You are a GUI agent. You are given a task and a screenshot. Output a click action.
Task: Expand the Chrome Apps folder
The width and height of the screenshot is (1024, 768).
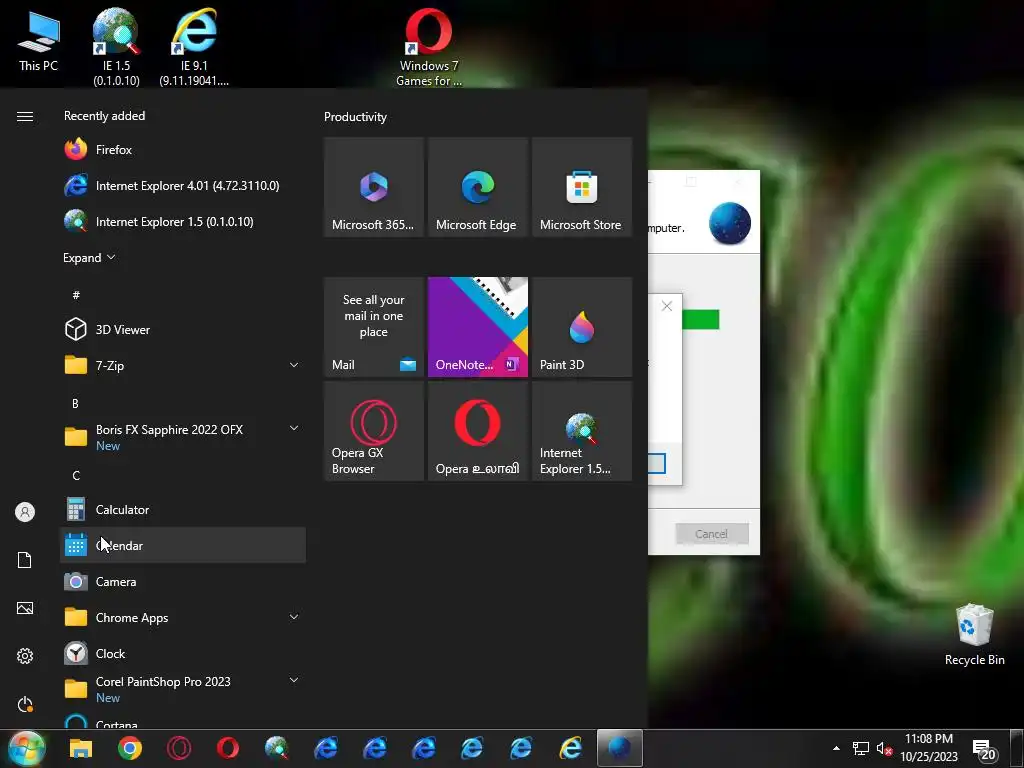click(183, 617)
